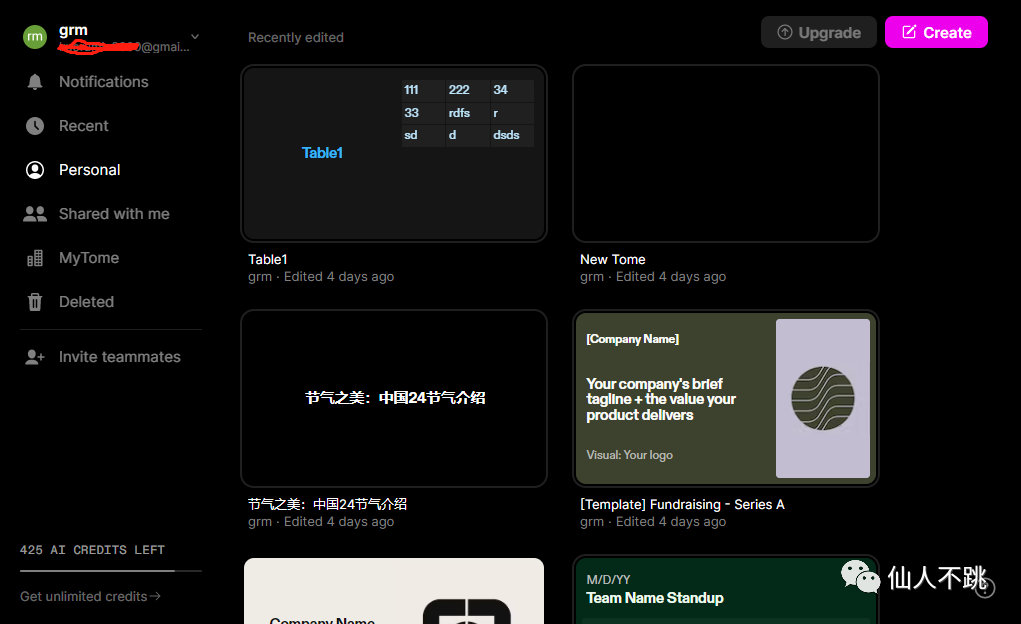Click the MyTome building icon
The width and height of the screenshot is (1021, 624).
[35, 258]
